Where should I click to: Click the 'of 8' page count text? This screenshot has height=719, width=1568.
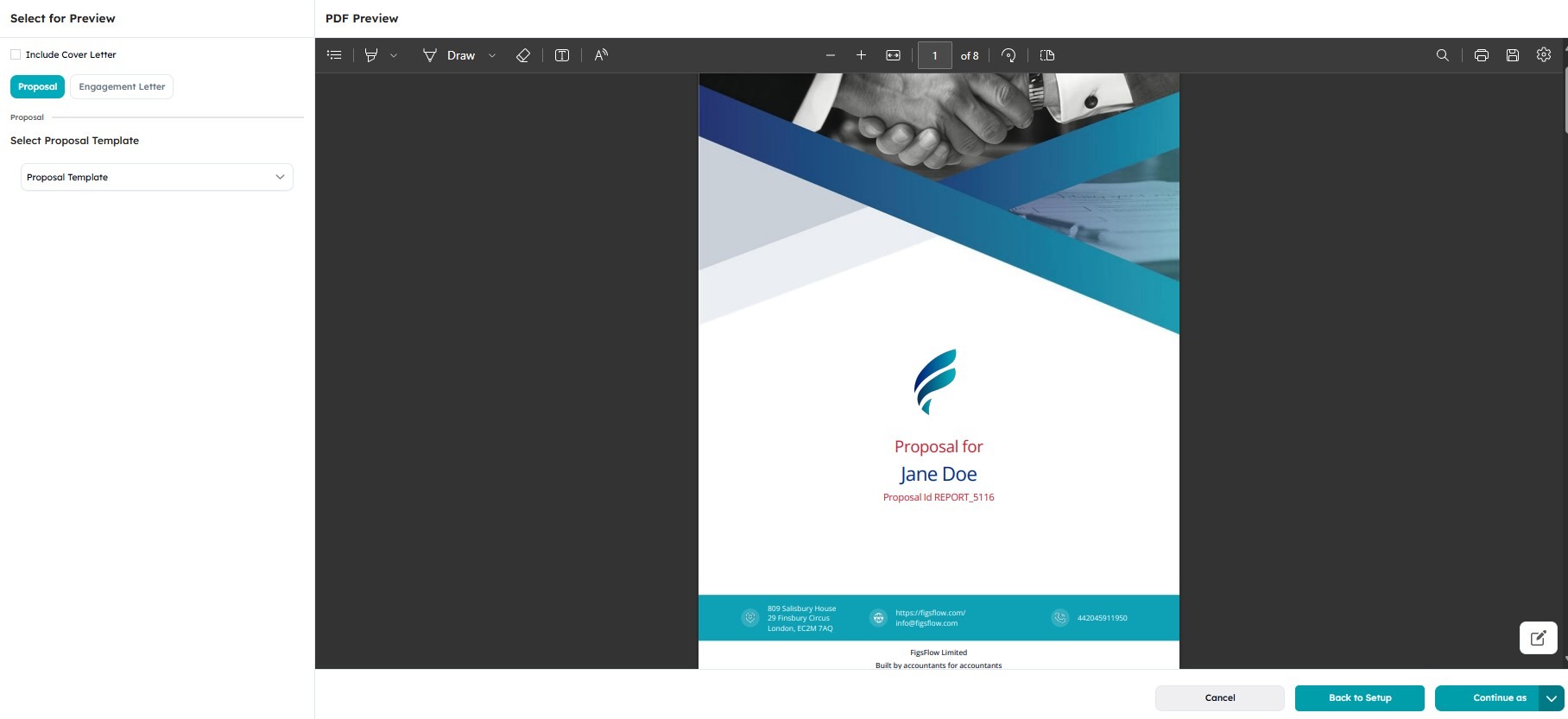tap(970, 55)
